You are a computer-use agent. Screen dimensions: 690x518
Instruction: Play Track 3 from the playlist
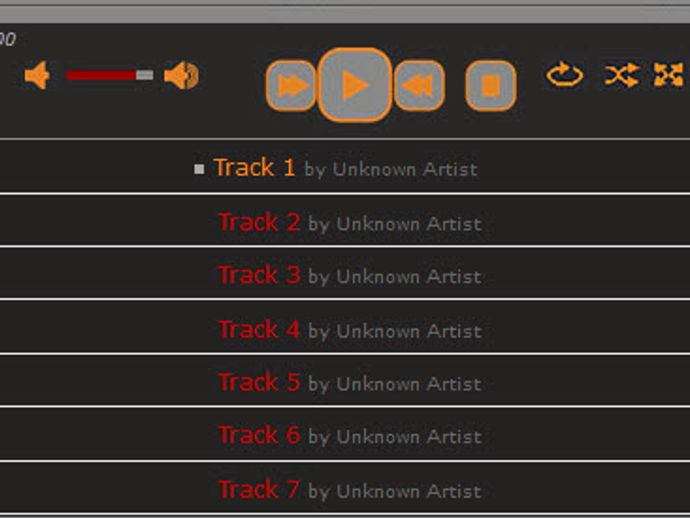pos(345,275)
